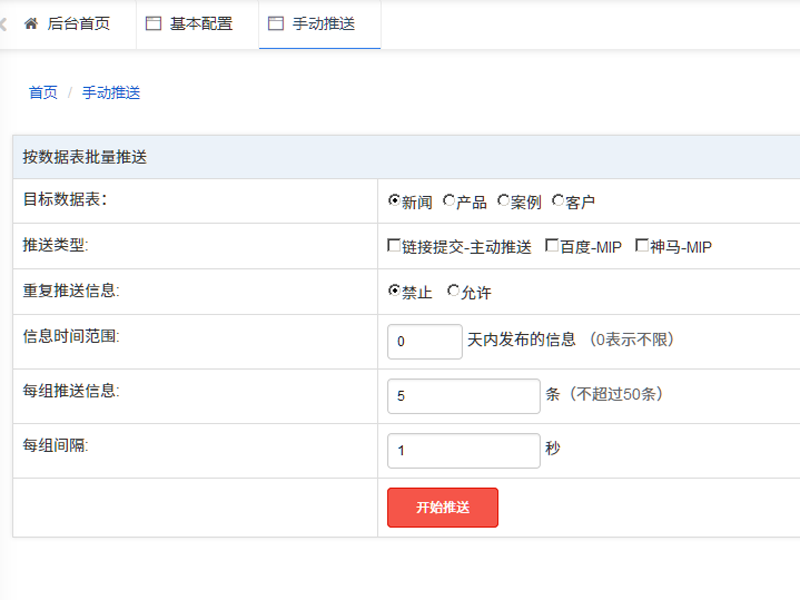Image resolution: width=800 pixels, height=600 pixels.
Task: Click the left arrow to scroll the tabs
Action: tap(4, 24)
